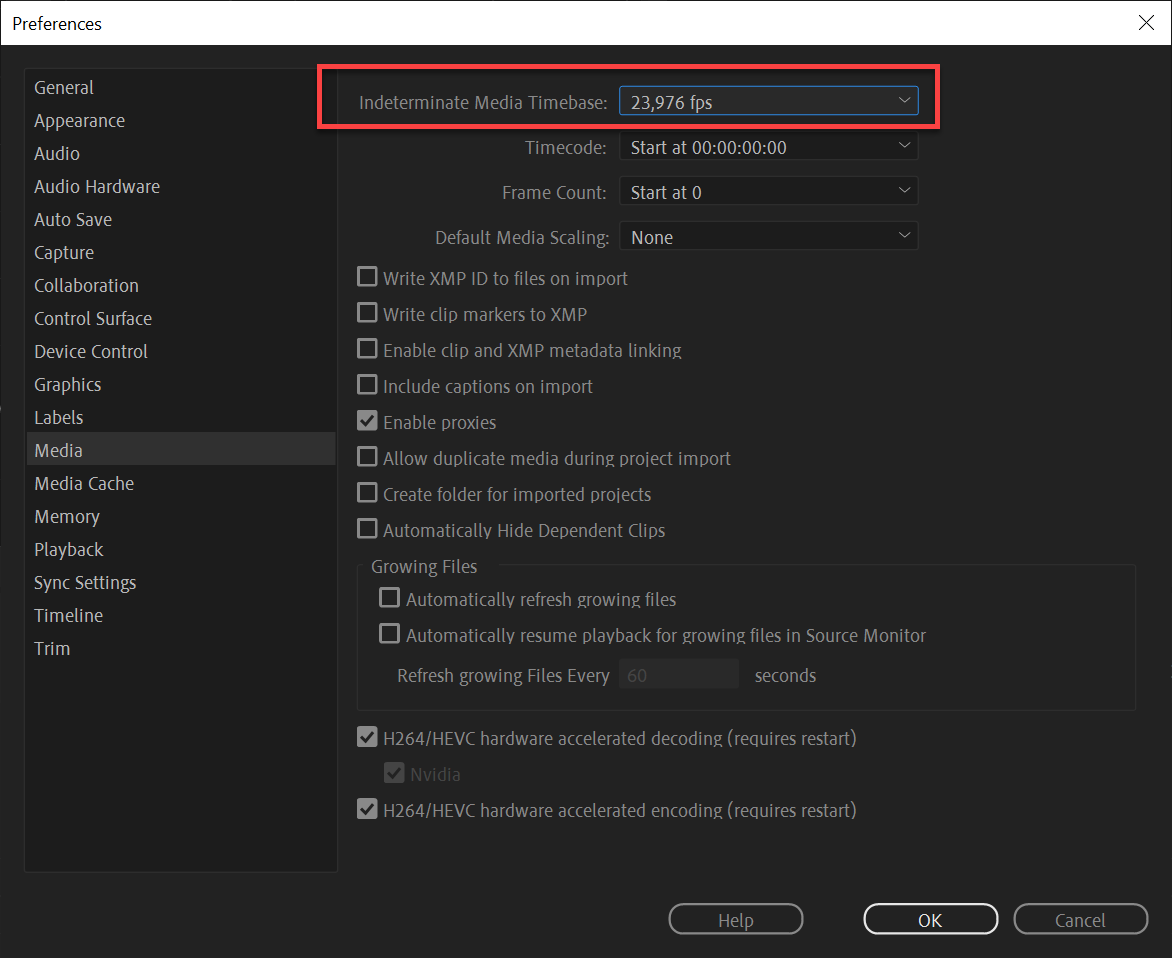
Task: Toggle Automatically Hide Dependent Clips
Action: (367, 529)
